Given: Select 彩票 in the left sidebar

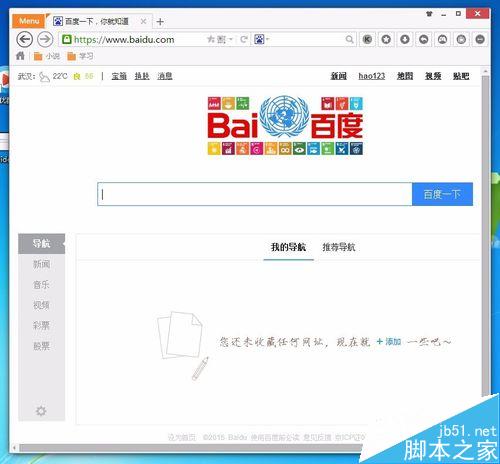Looking at the screenshot, I should 41,325.
